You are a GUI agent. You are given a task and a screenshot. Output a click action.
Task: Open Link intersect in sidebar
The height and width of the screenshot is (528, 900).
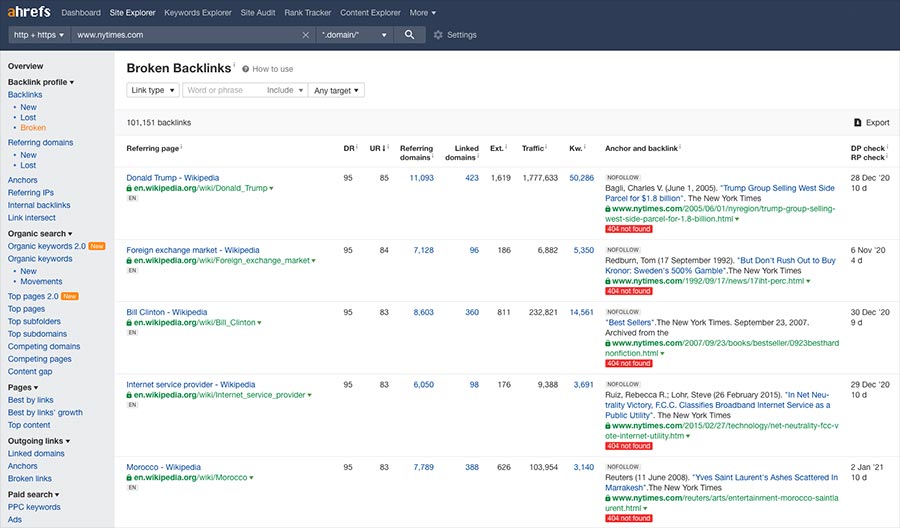32,218
